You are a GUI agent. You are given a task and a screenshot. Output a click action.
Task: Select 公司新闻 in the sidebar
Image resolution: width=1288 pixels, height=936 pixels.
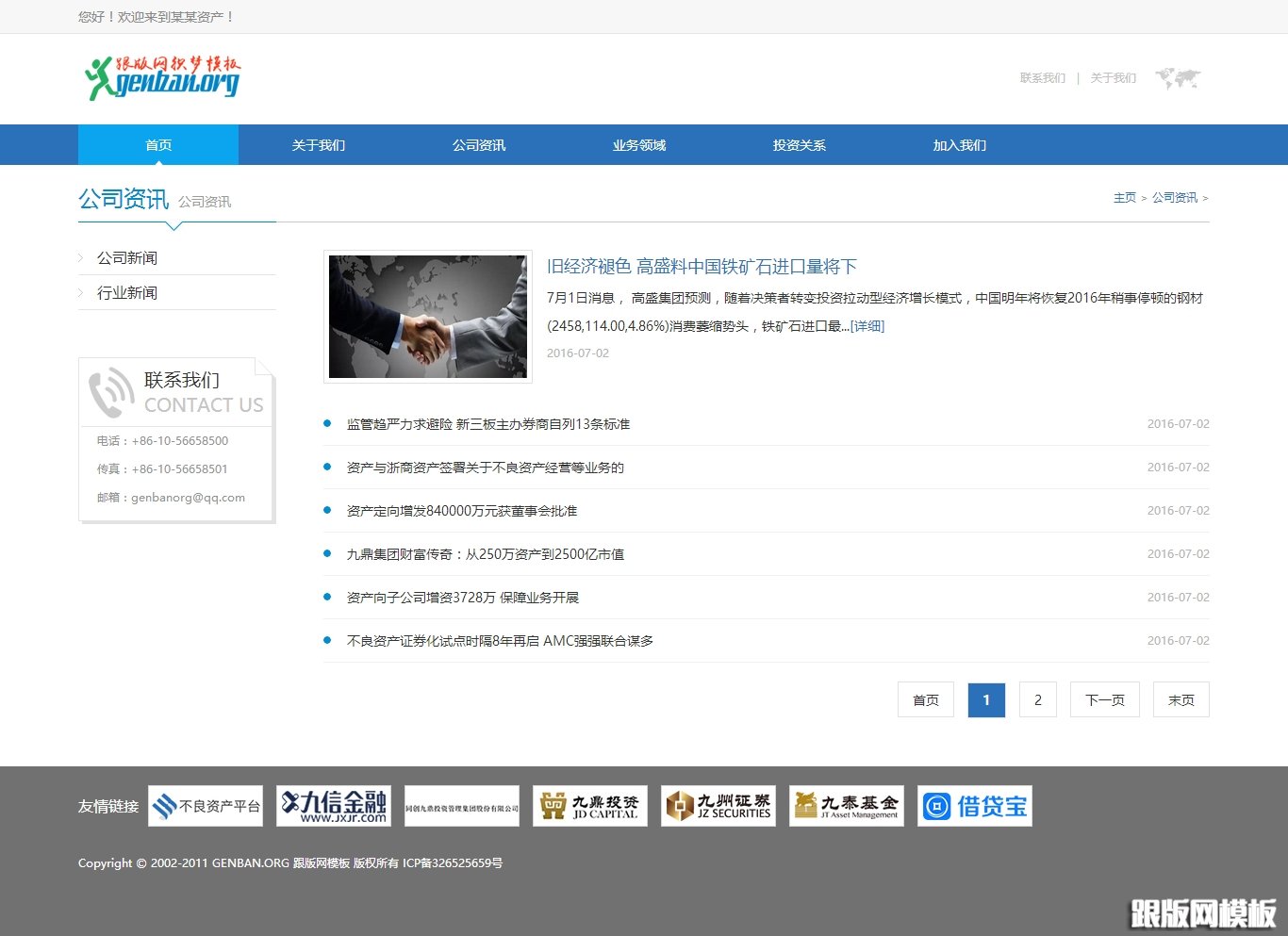127,257
